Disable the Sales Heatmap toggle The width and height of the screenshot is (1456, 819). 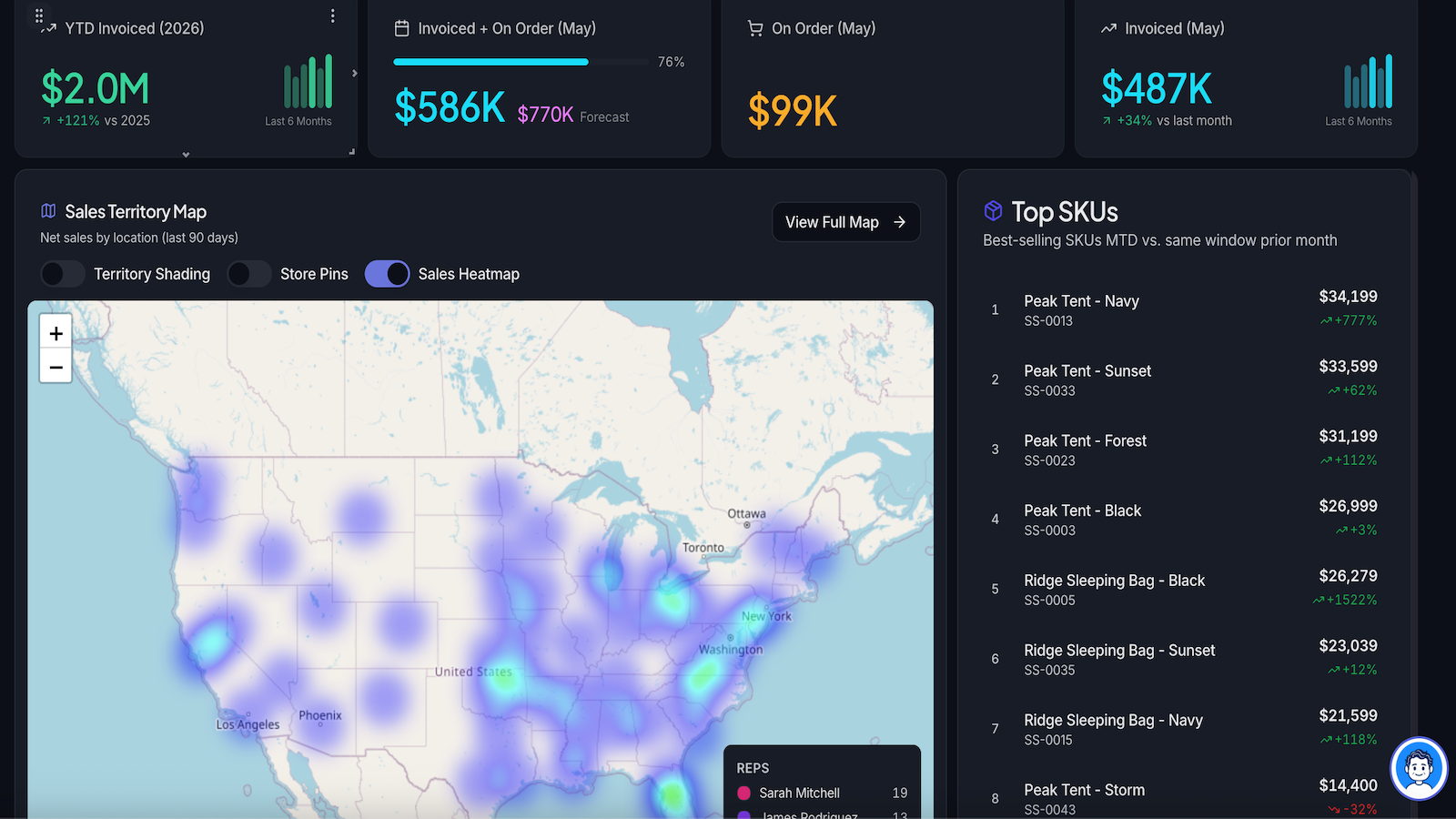point(388,274)
